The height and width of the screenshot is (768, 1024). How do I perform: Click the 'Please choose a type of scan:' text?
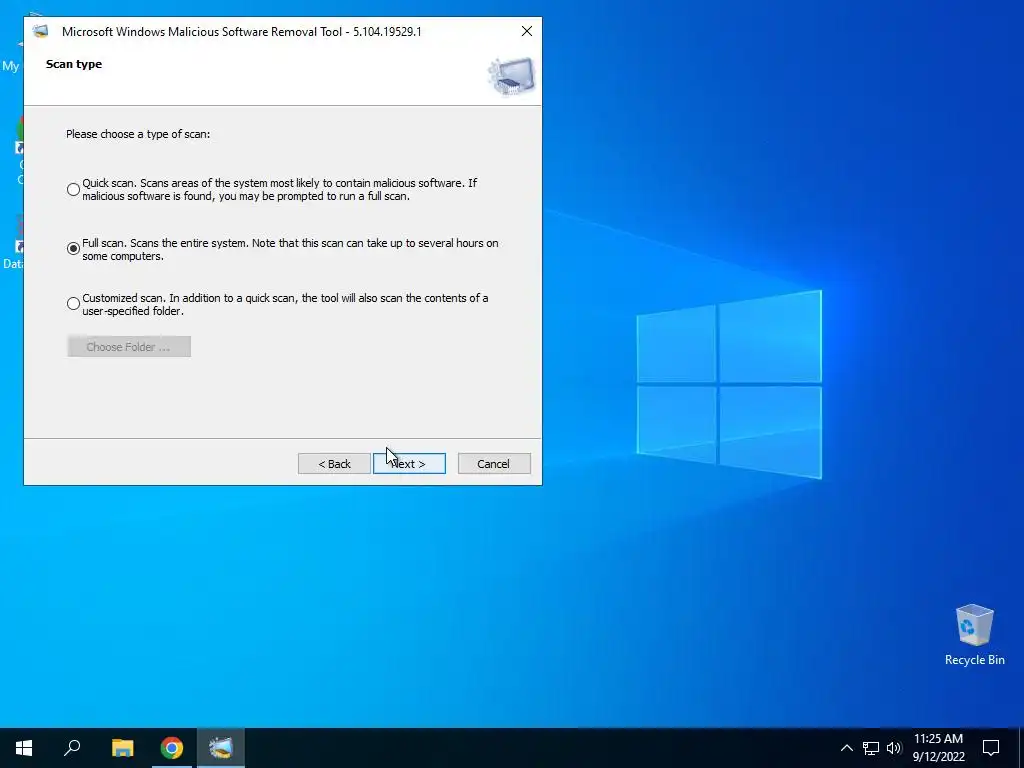click(138, 134)
